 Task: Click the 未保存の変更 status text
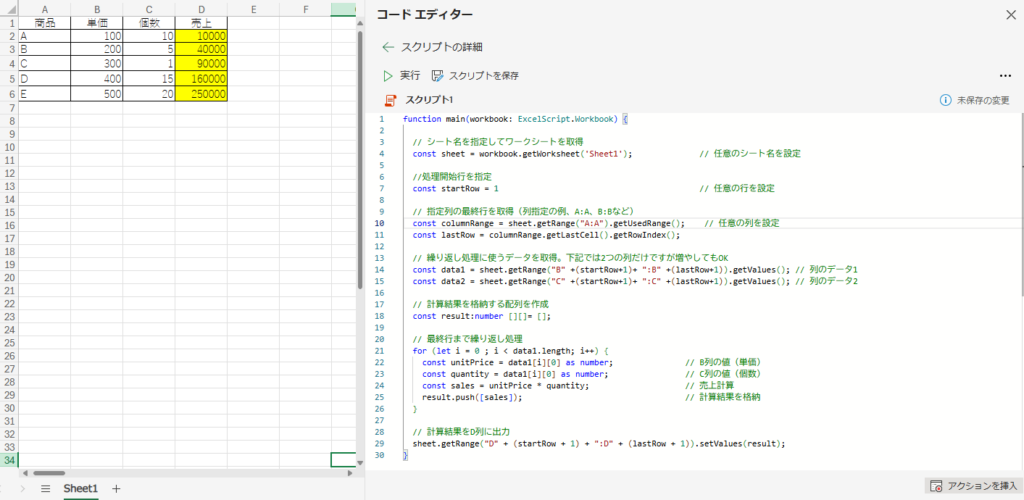click(983, 101)
